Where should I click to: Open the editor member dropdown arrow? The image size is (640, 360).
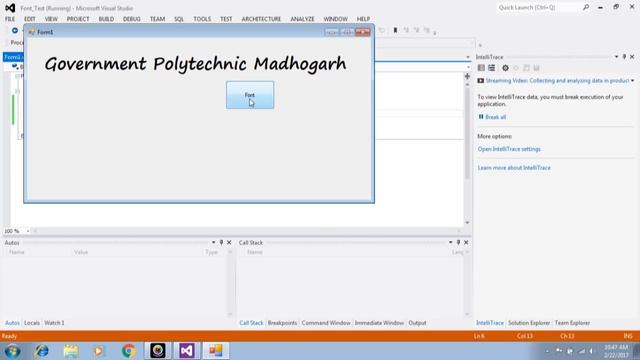pyautogui.click(x=468, y=67)
